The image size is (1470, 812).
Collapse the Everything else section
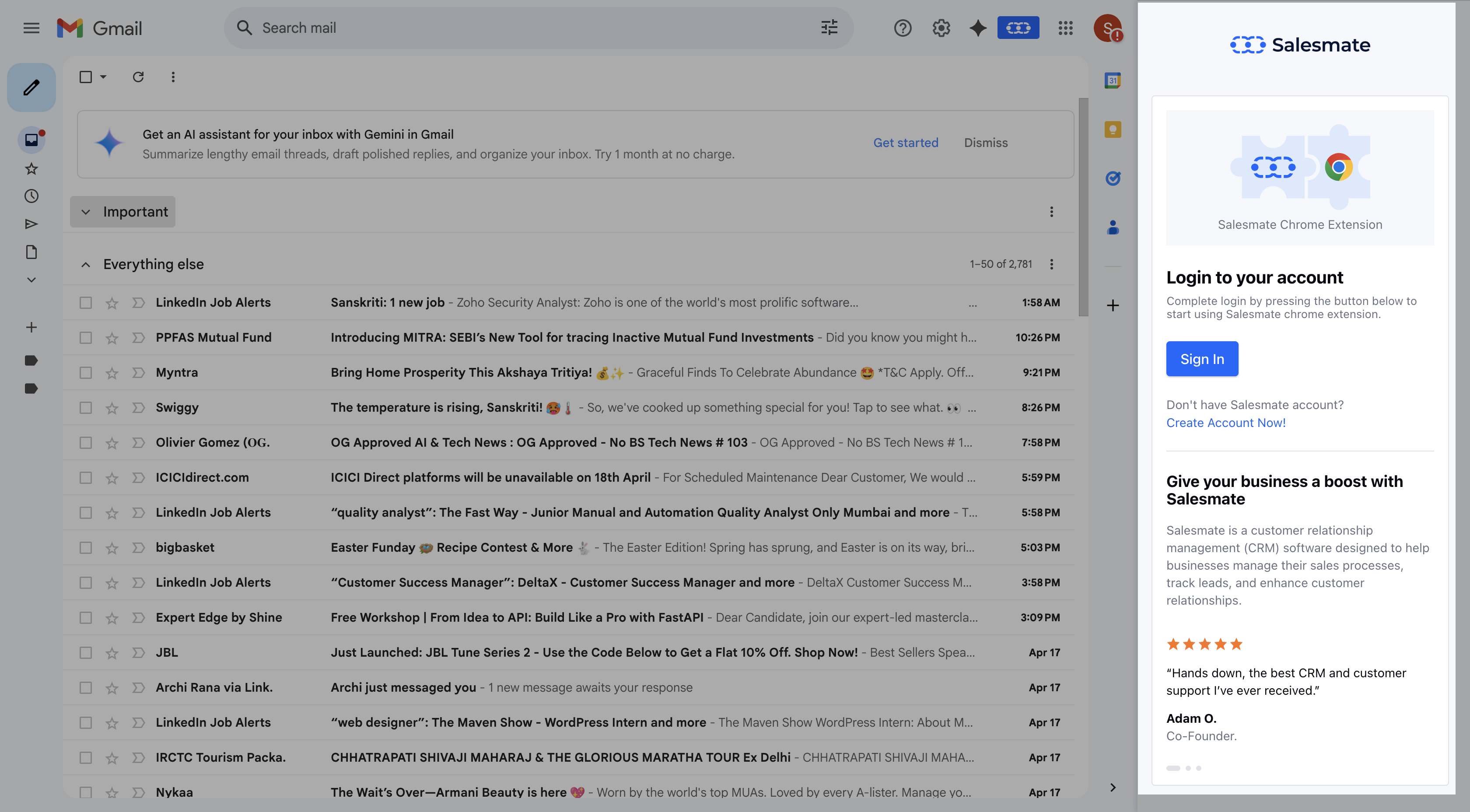(x=86, y=264)
